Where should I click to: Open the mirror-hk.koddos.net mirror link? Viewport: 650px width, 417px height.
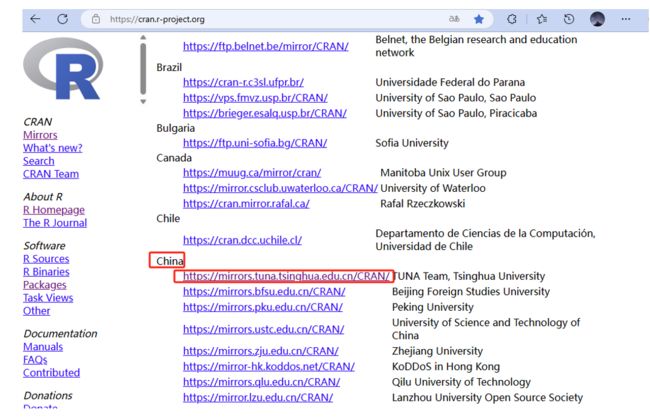[269, 367]
